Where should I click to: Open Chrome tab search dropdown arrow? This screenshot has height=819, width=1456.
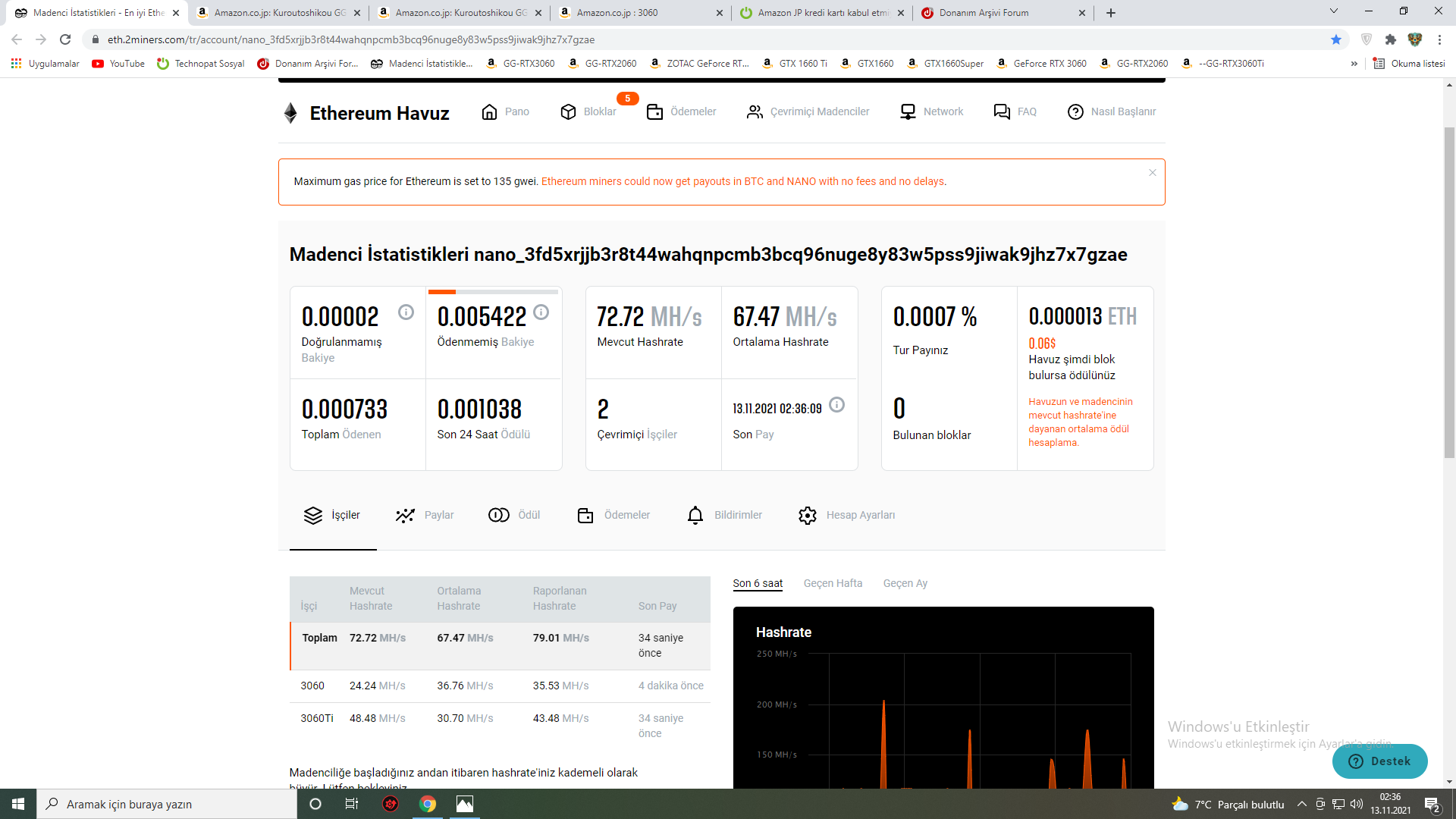[1333, 11]
